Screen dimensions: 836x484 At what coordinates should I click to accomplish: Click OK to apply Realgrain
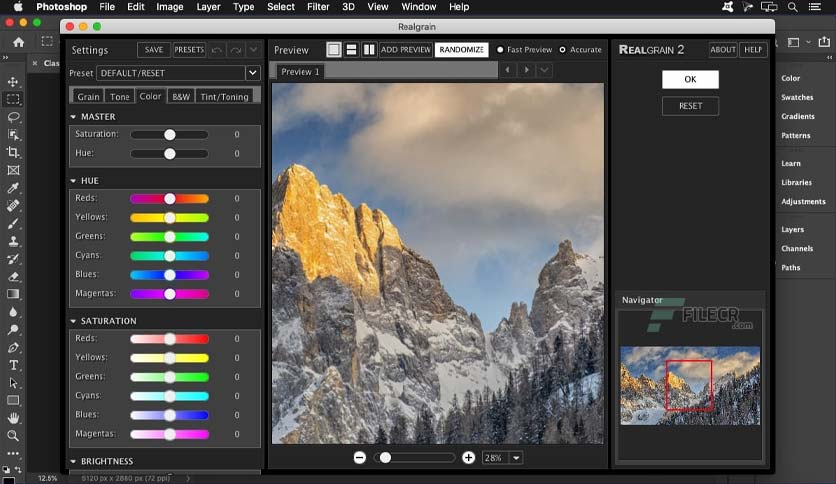tap(690, 79)
